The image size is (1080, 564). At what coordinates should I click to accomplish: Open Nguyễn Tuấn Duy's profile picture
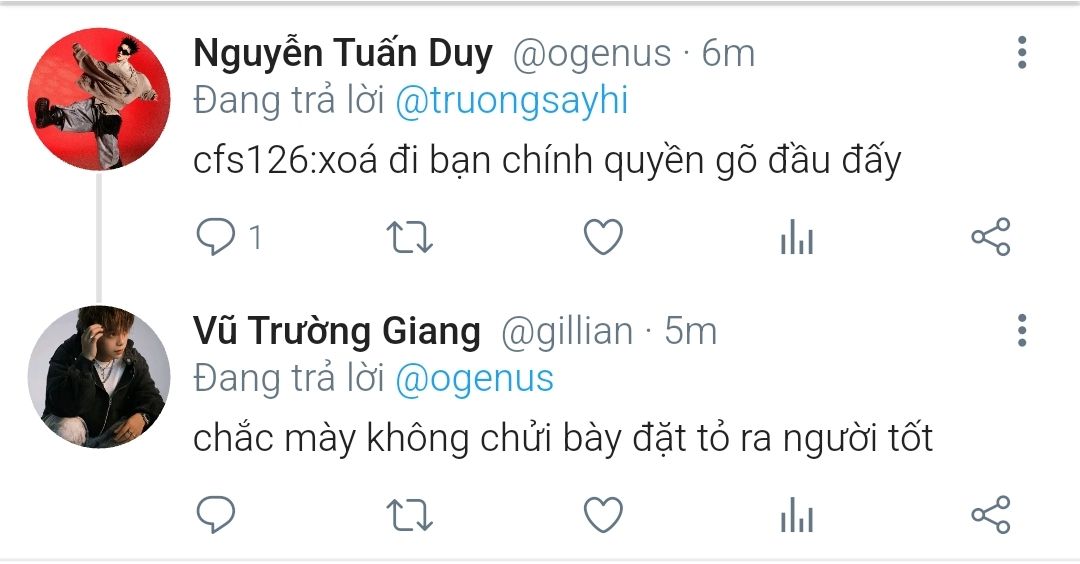99,99
